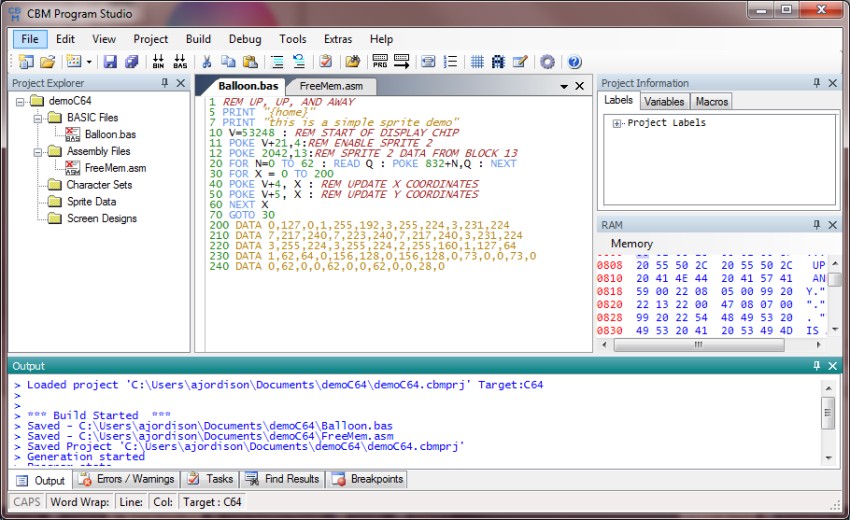Viewport: 850px width, 520px height.
Task: Open the settings gear icon in toolbar
Action: tap(547, 62)
